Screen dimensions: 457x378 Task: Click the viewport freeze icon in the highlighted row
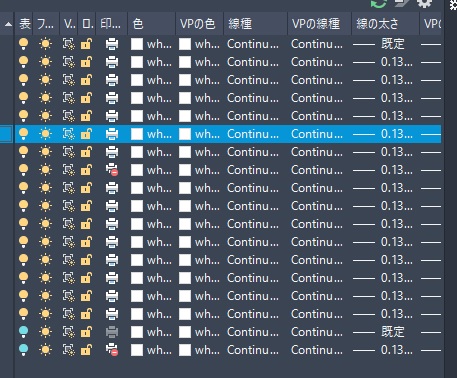(69, 134)
